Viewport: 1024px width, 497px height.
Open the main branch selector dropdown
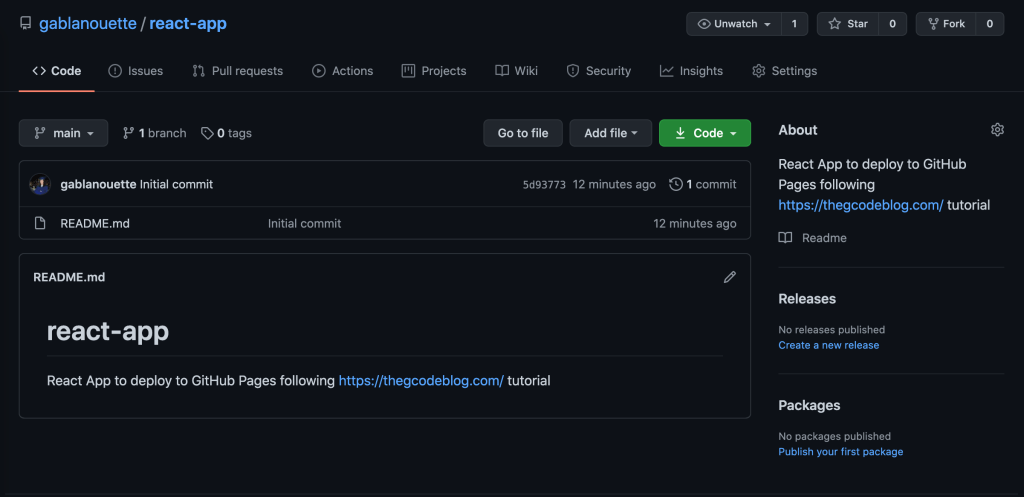coord(63,133)
